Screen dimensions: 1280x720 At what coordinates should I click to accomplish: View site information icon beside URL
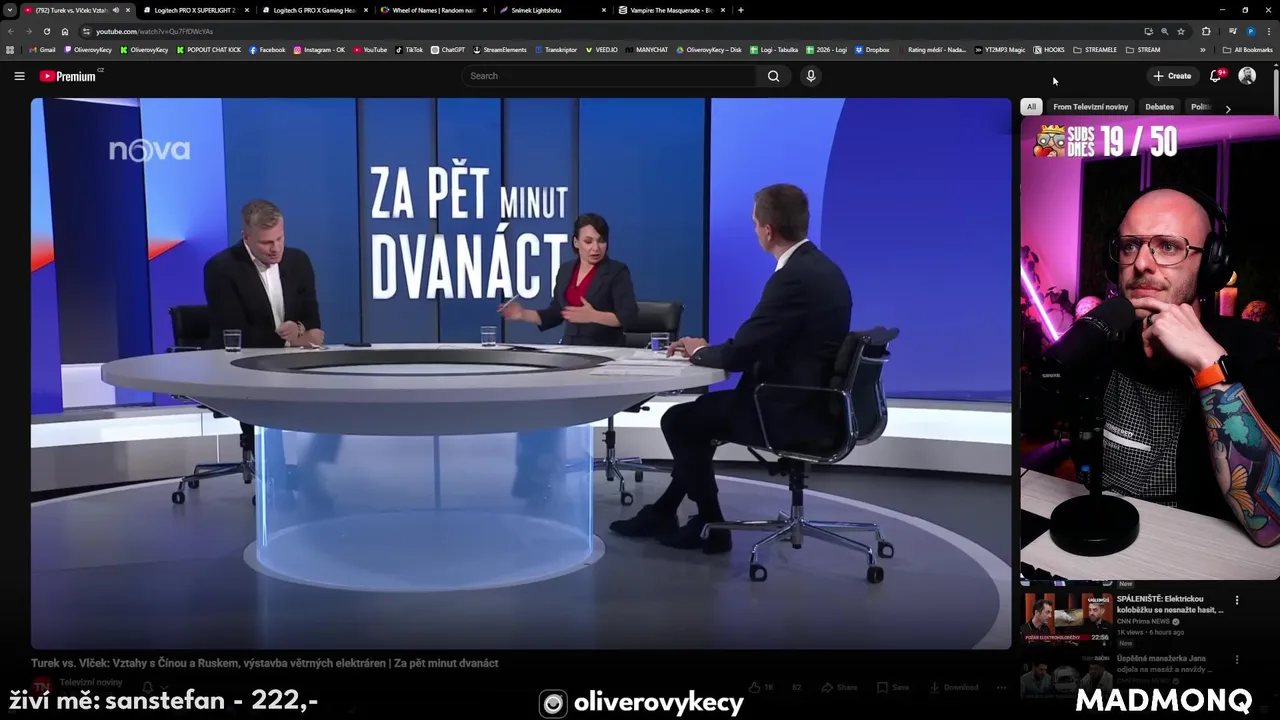[87, 31]
